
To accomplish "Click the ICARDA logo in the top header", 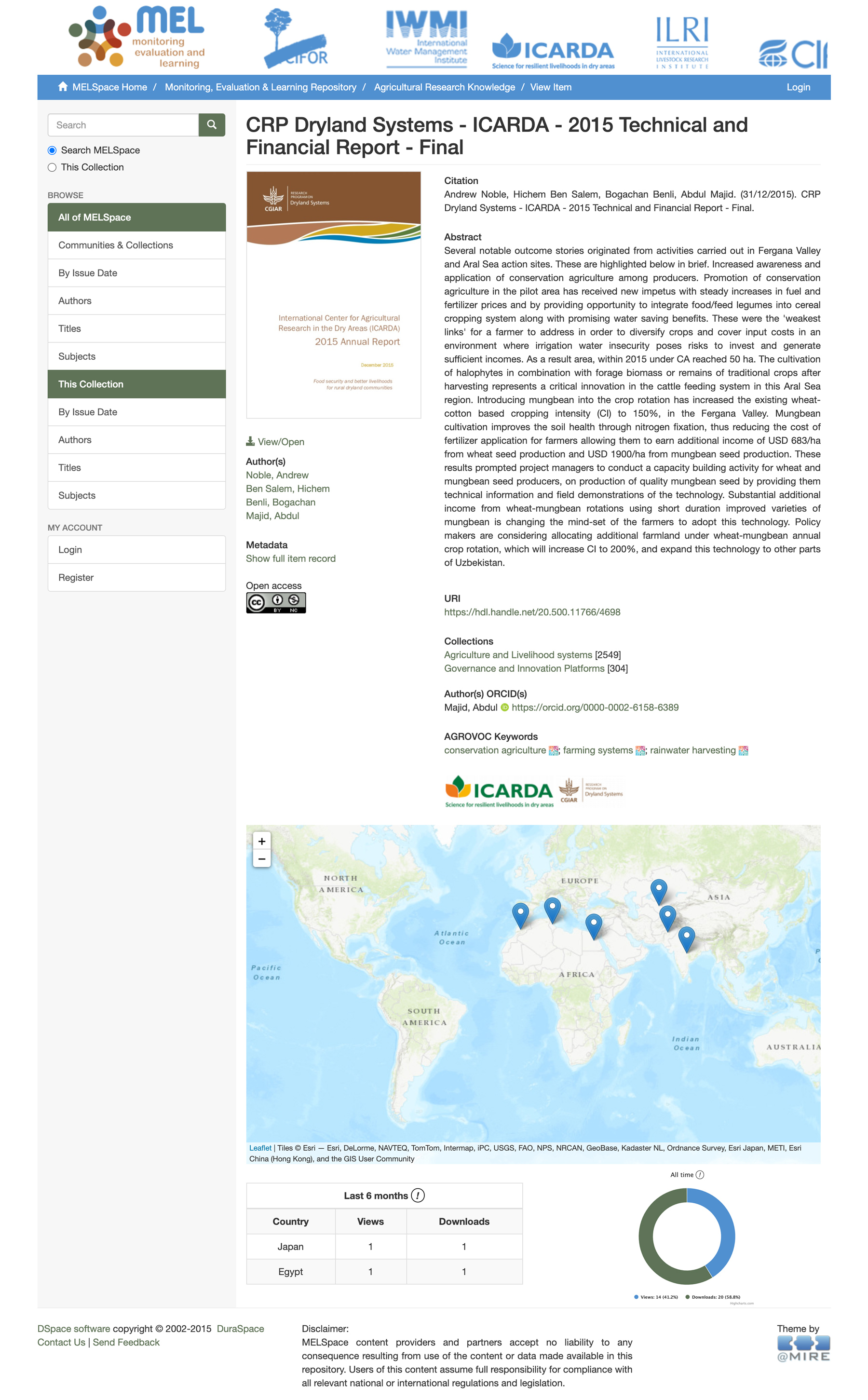I will click(553, 52).
